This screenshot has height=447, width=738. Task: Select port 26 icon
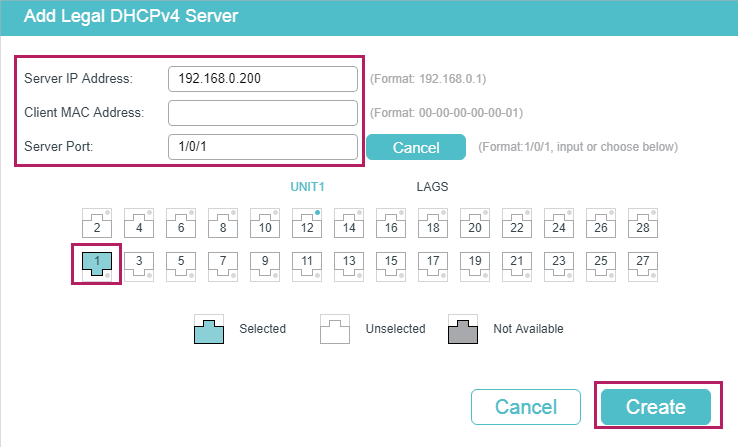tap(601, 223)
